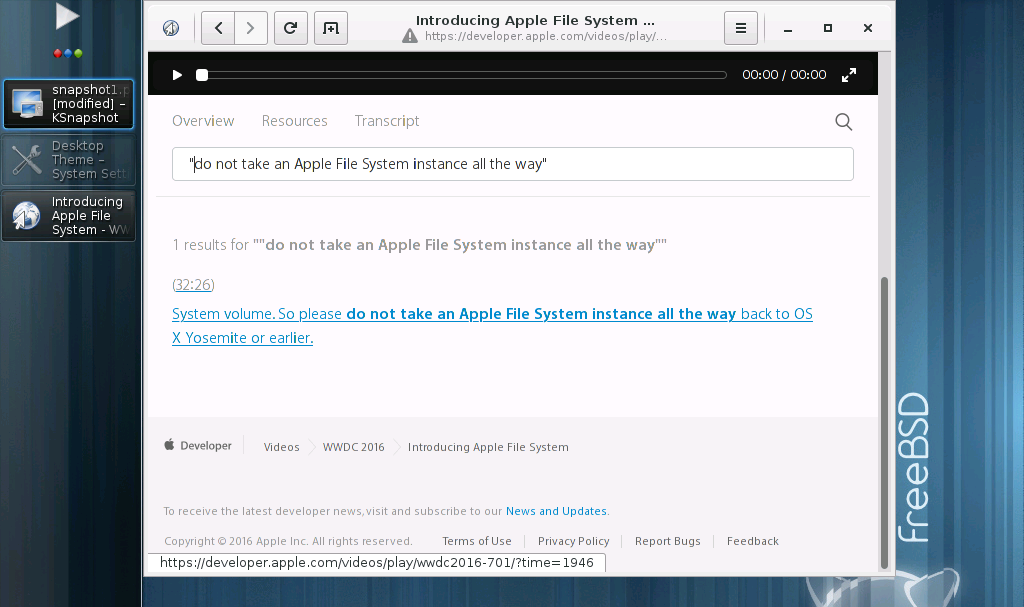Jump to the 32:26 timestamp link

(193, 285)
